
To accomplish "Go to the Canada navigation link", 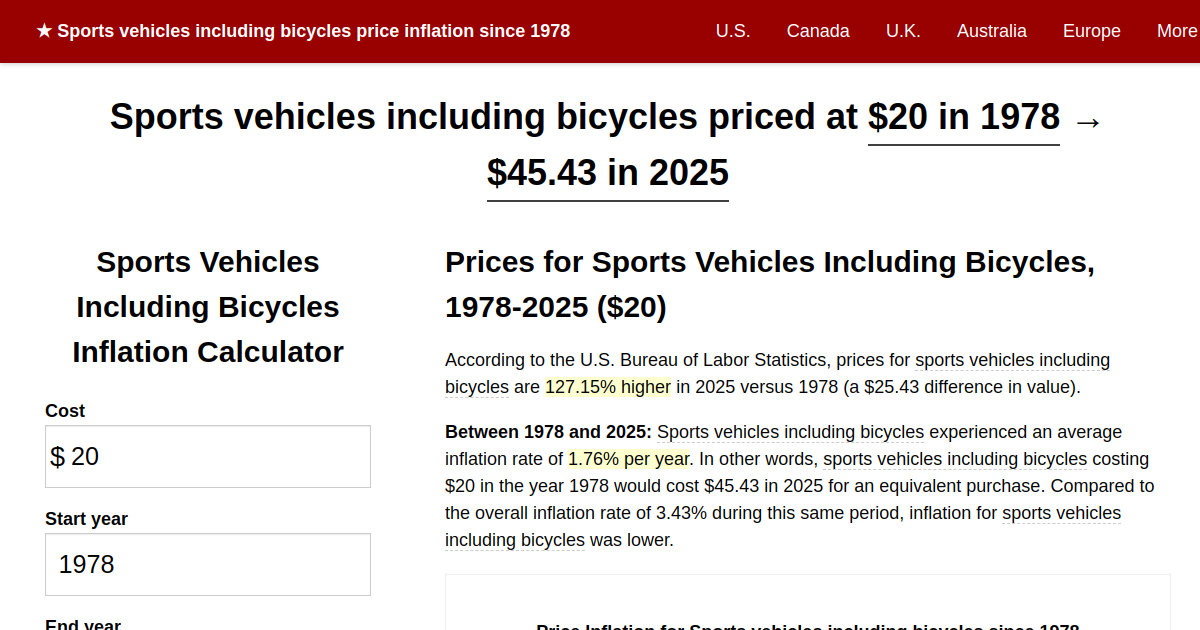I will click(x=818, y=31).
